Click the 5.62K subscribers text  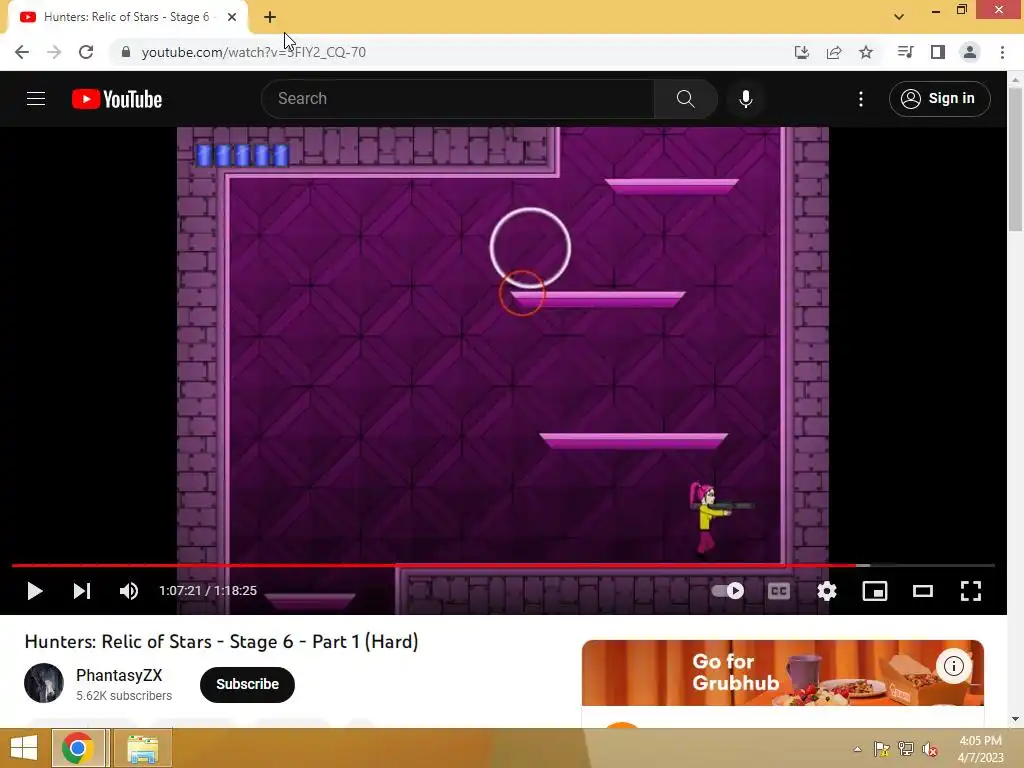124,696
